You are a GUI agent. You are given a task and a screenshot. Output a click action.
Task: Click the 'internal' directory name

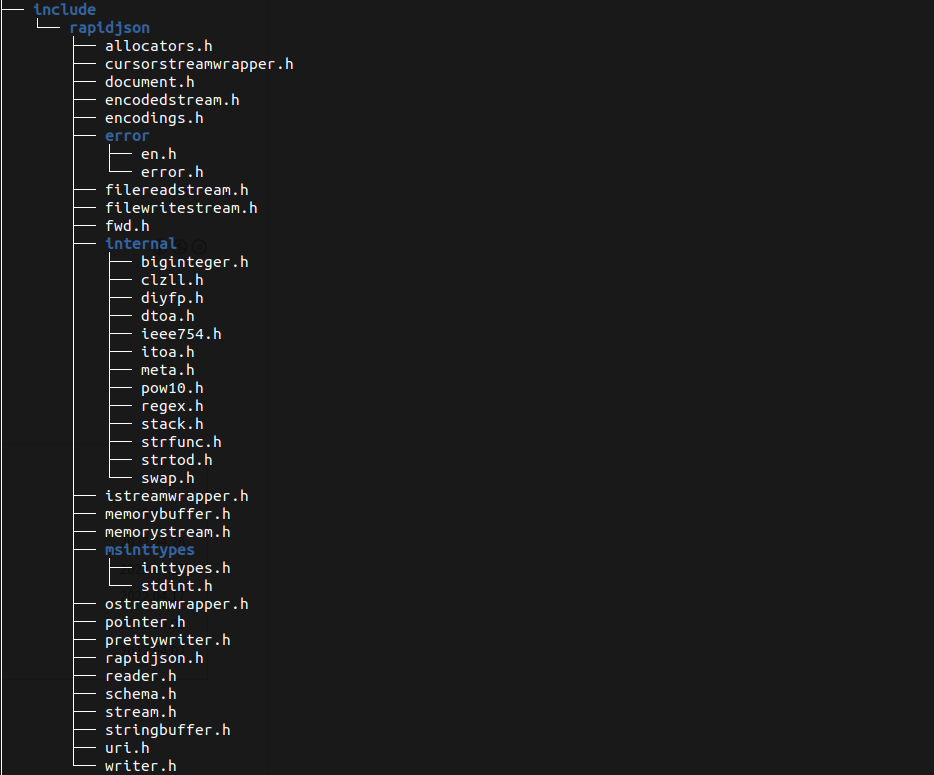[141, 244]
